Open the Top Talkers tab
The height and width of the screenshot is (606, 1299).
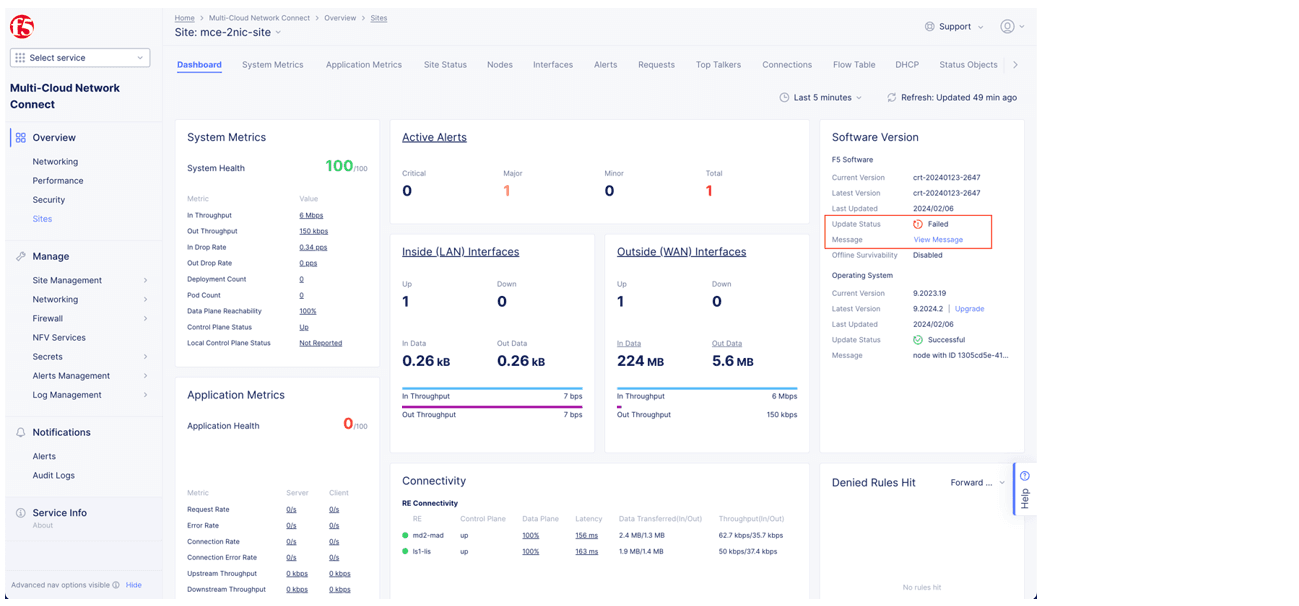(718, 65)
